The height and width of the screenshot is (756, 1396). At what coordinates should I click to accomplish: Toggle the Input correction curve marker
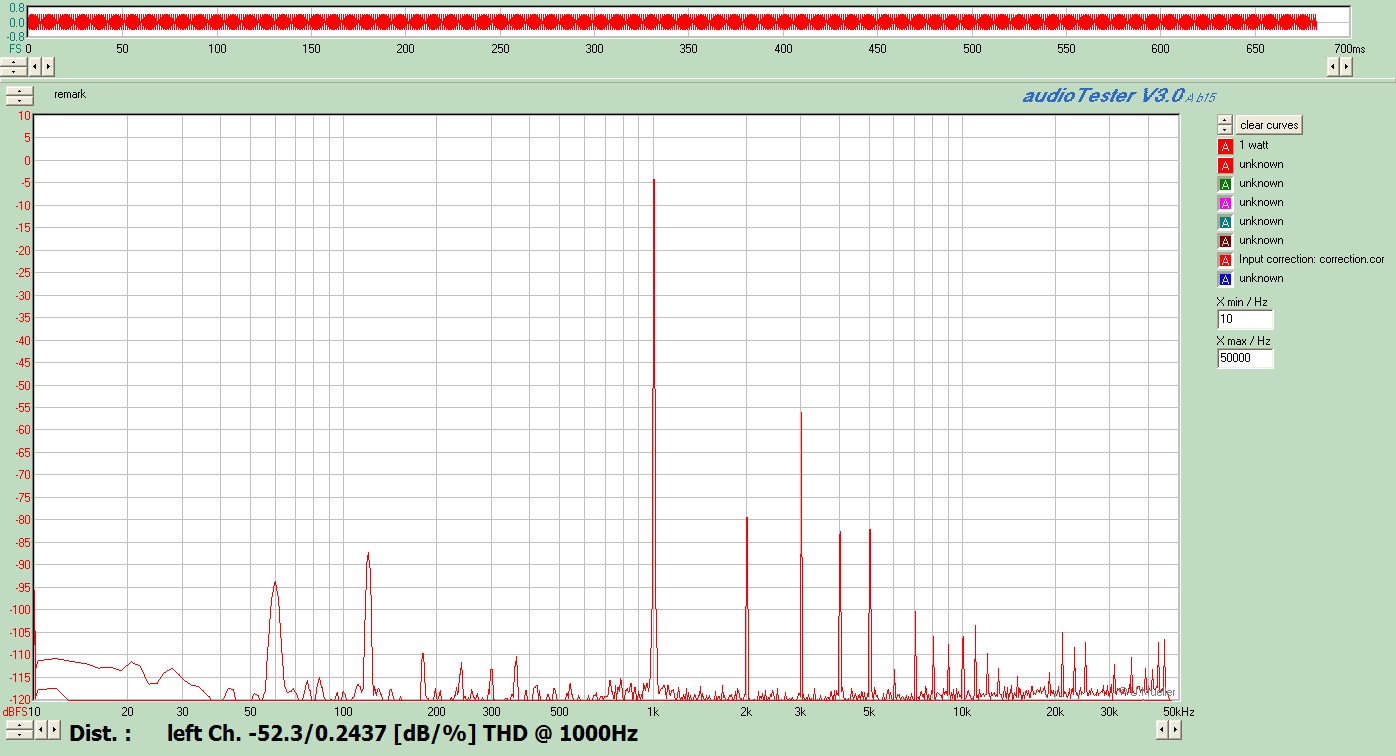(x=1225, y=260)
